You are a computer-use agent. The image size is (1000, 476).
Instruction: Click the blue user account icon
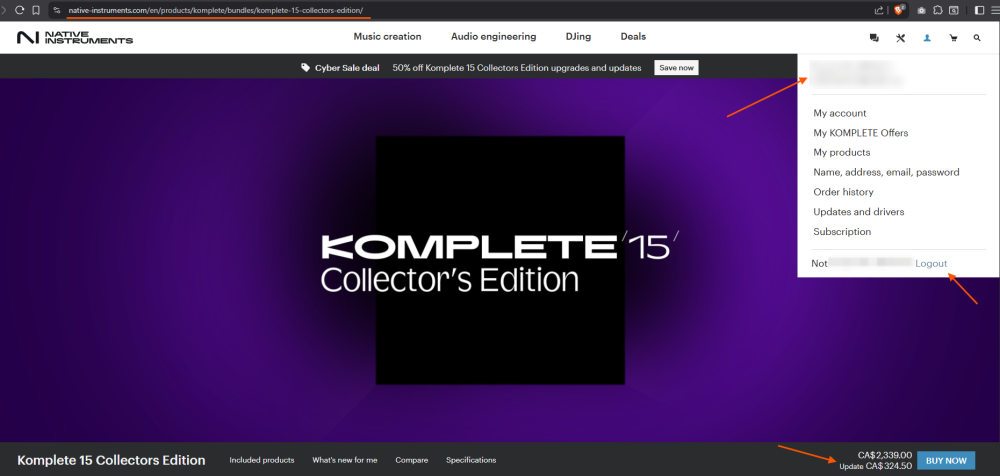(x=927, y=38)
